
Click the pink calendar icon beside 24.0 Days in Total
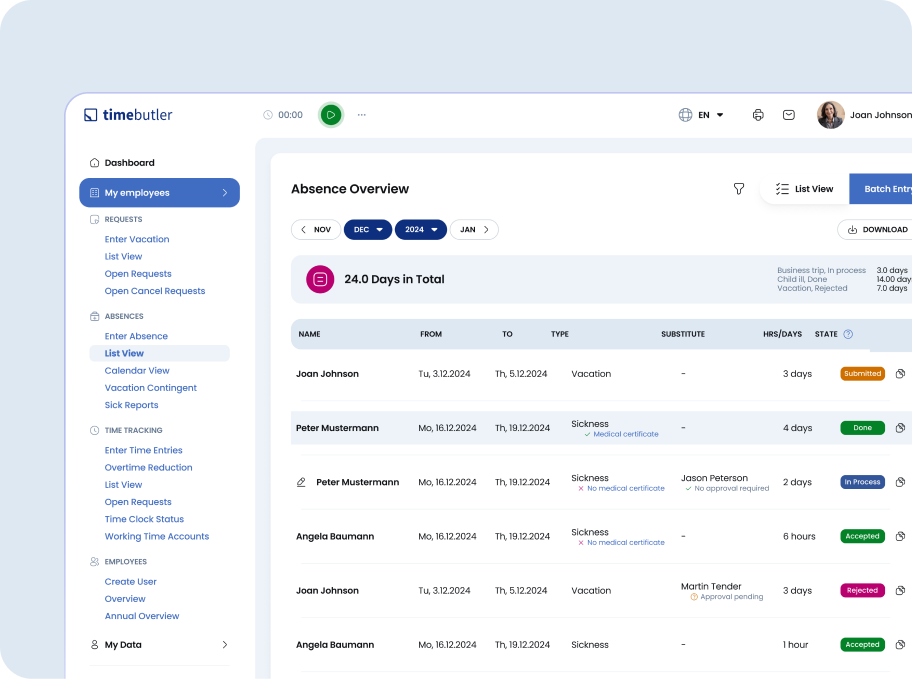[x=320, y=279]
